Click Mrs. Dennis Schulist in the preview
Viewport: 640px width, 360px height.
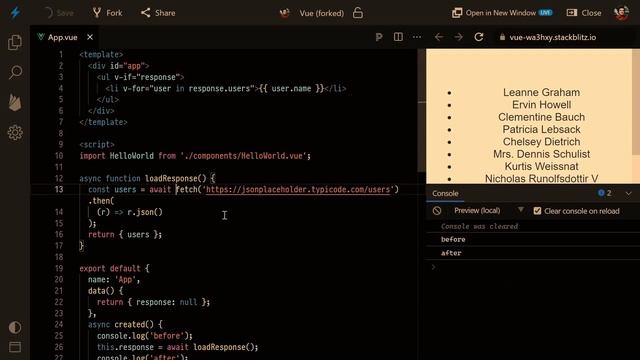541,154
